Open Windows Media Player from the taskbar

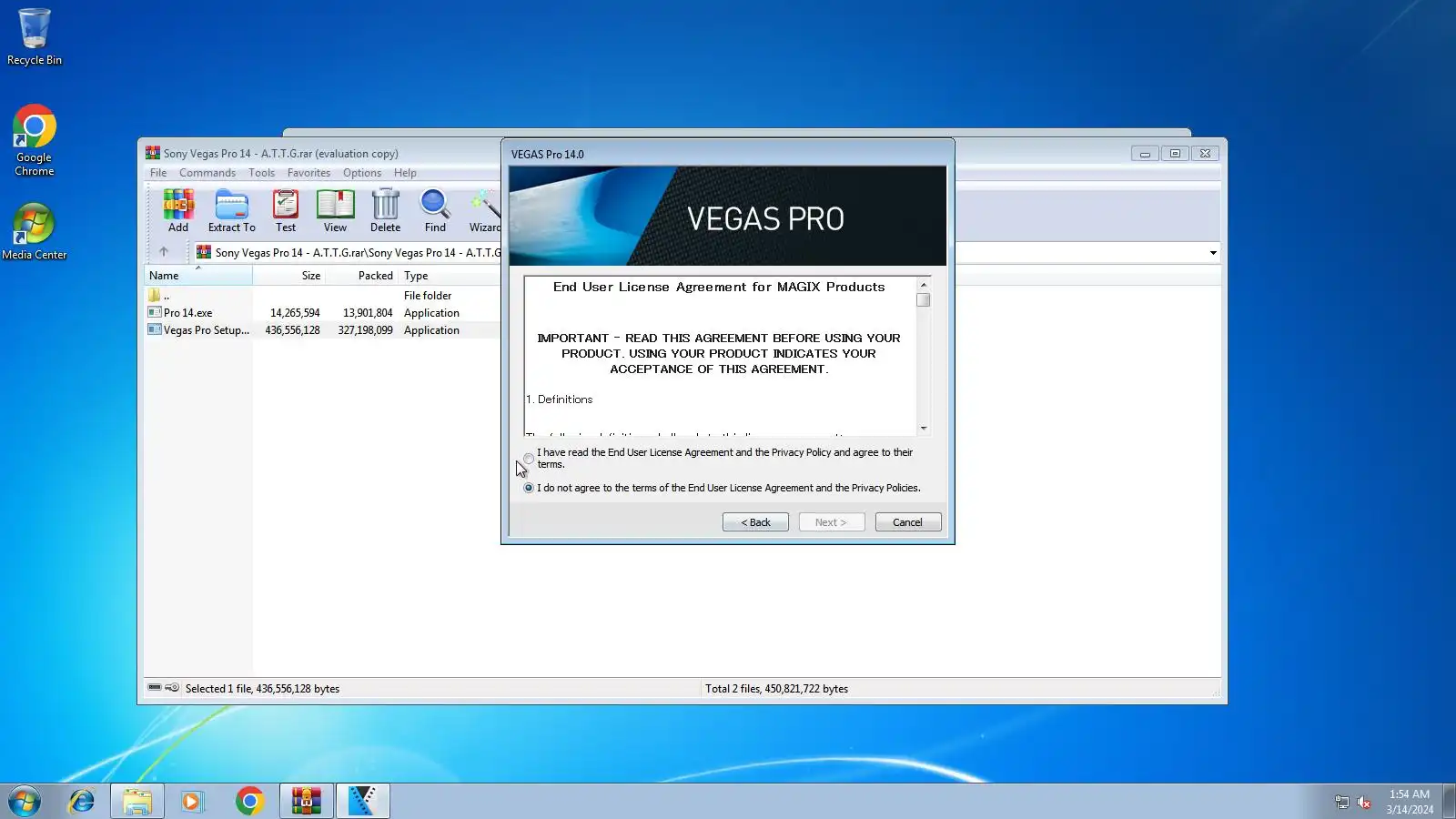pyautogui.click(x=192, y=801)
